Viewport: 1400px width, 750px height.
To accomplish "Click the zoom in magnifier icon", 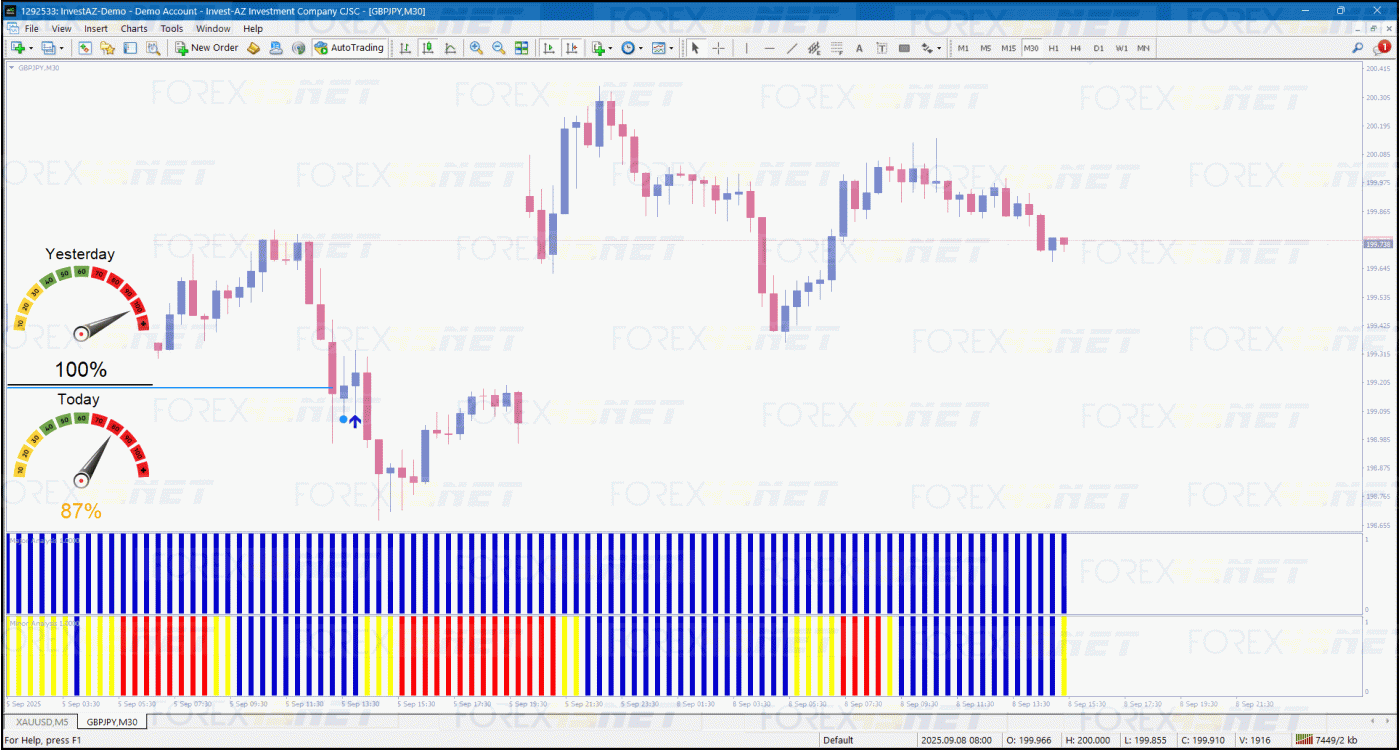I will (476, 48).
